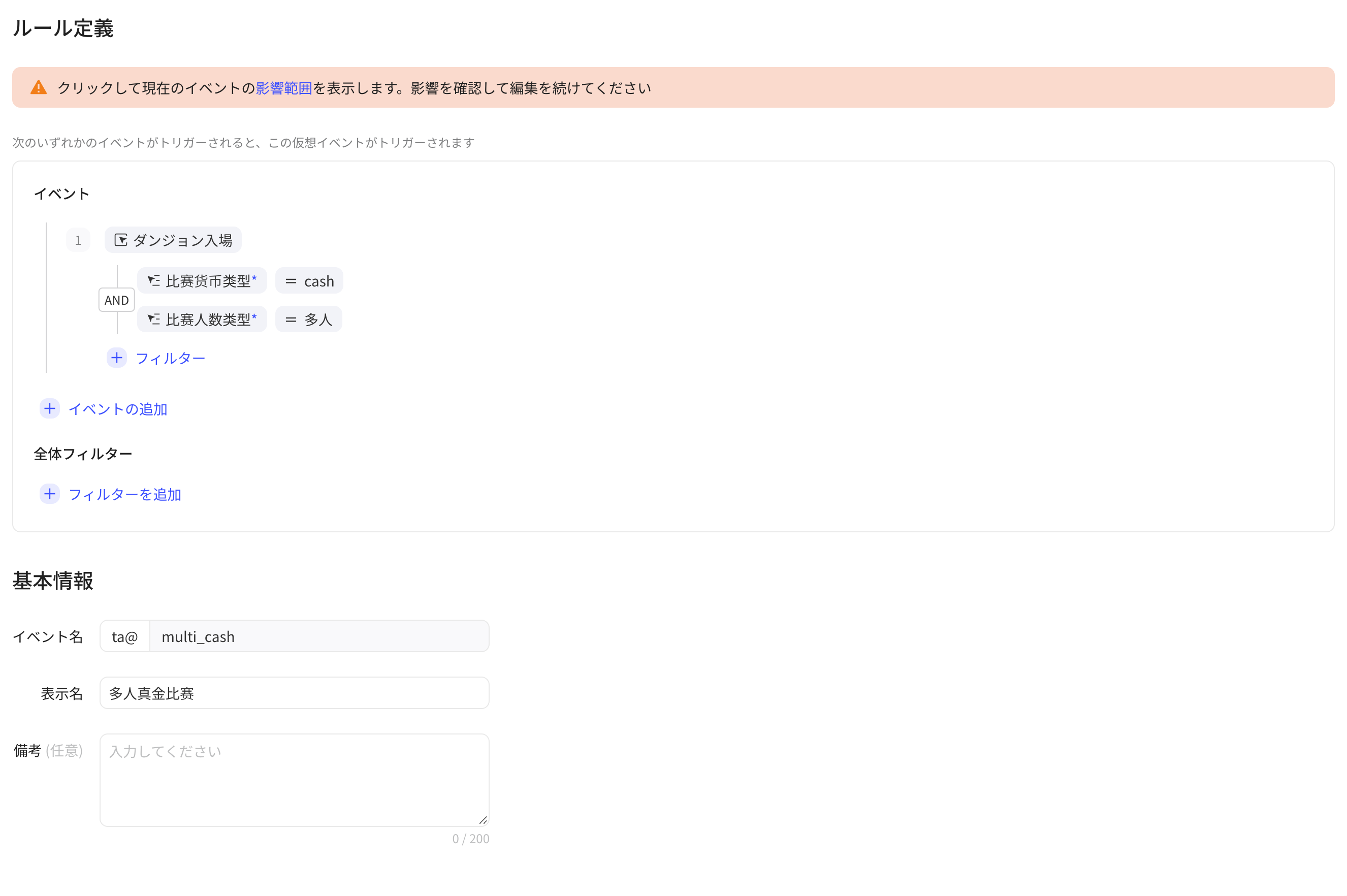Click the ta@ prefix of event name

124,636
